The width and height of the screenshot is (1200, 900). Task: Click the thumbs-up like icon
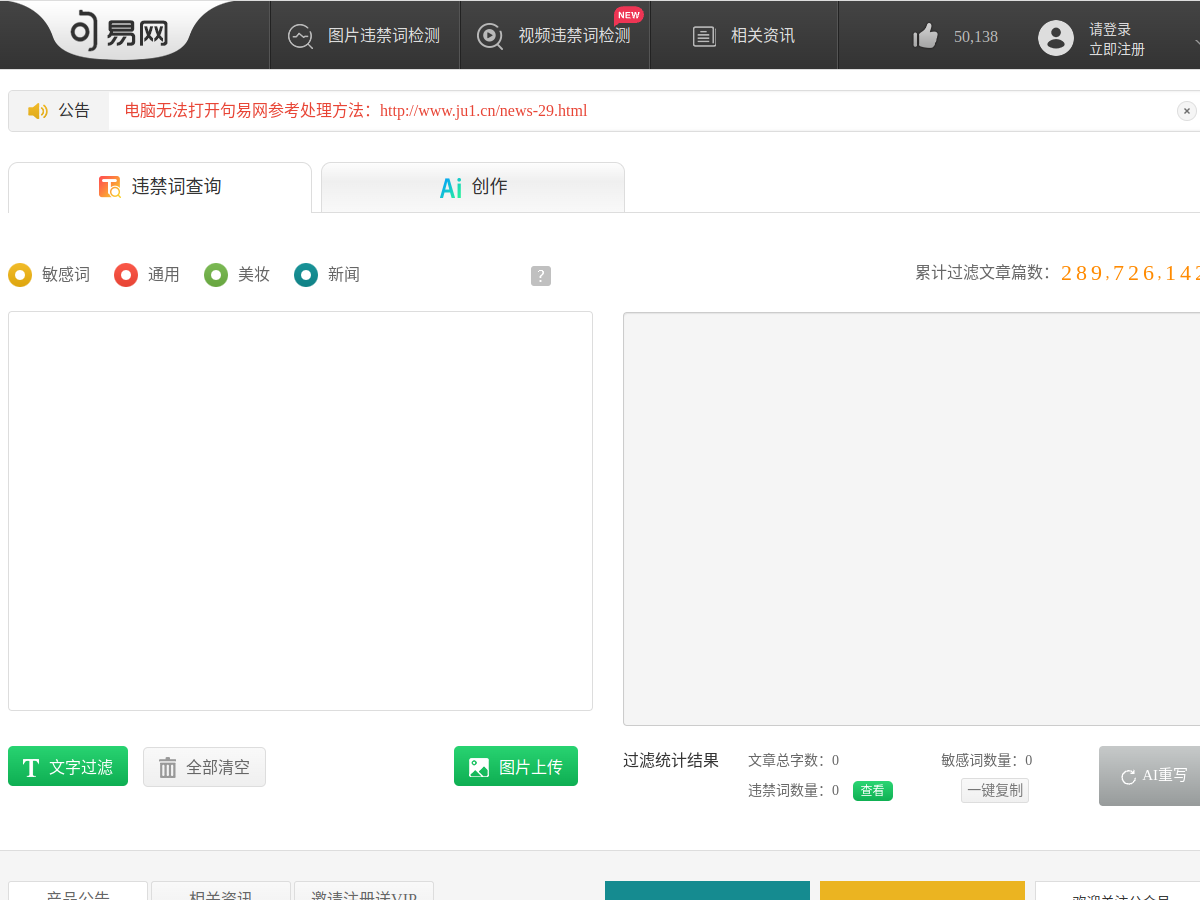coord(926,36)
